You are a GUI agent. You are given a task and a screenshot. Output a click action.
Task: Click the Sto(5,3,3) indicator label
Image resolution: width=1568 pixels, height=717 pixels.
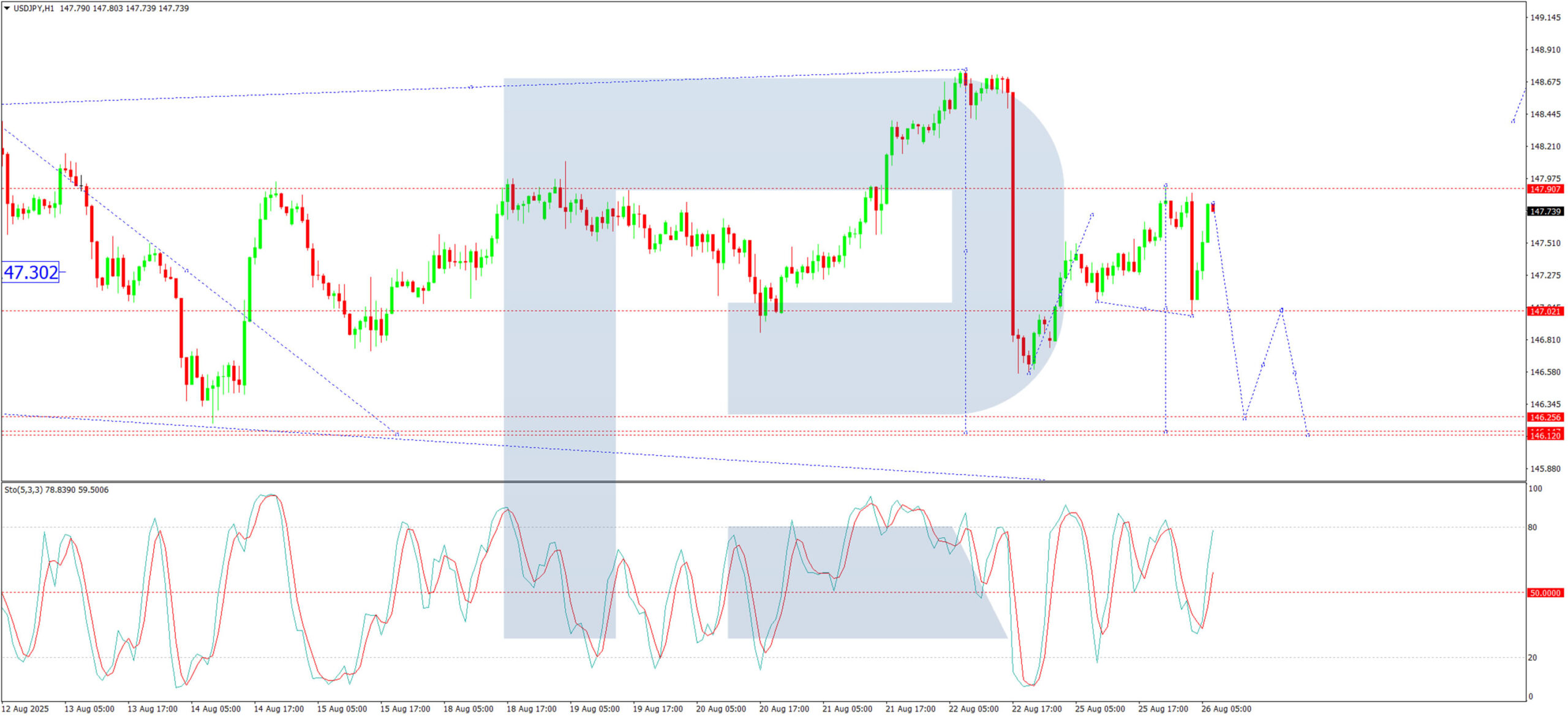pyautogui.click(x=23, y=490)
